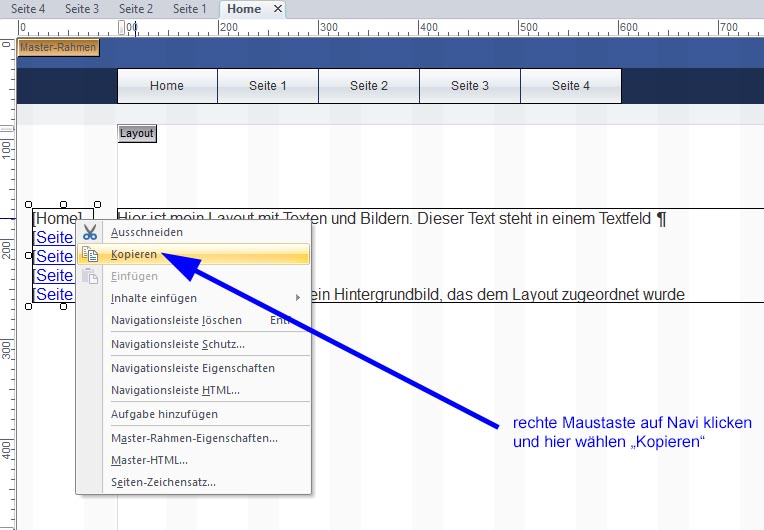
Task: Choose Kopieren from the context menu
Action: [x=134, y=255]
